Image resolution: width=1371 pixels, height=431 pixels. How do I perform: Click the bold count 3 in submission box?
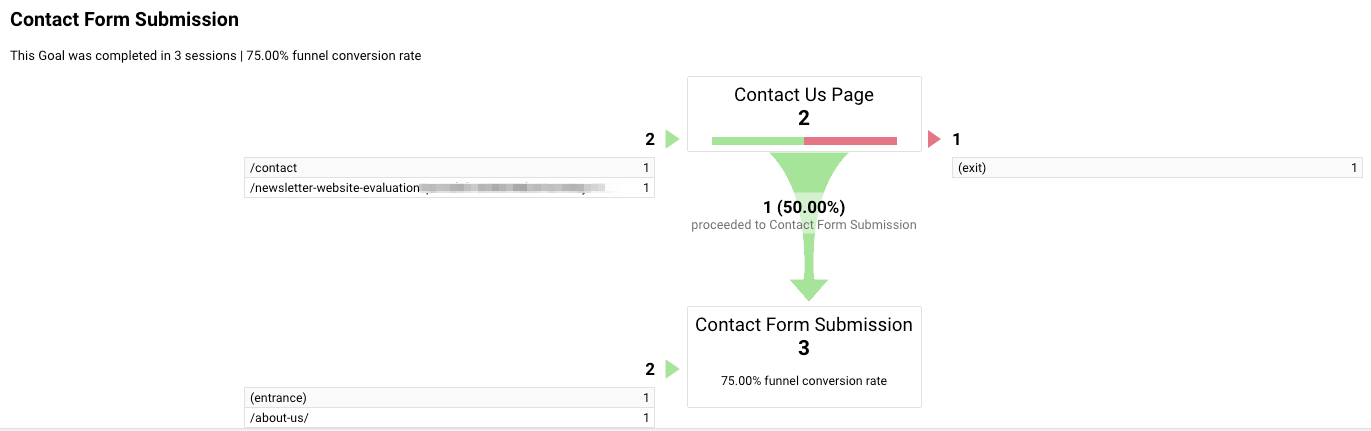pos(804,349)
